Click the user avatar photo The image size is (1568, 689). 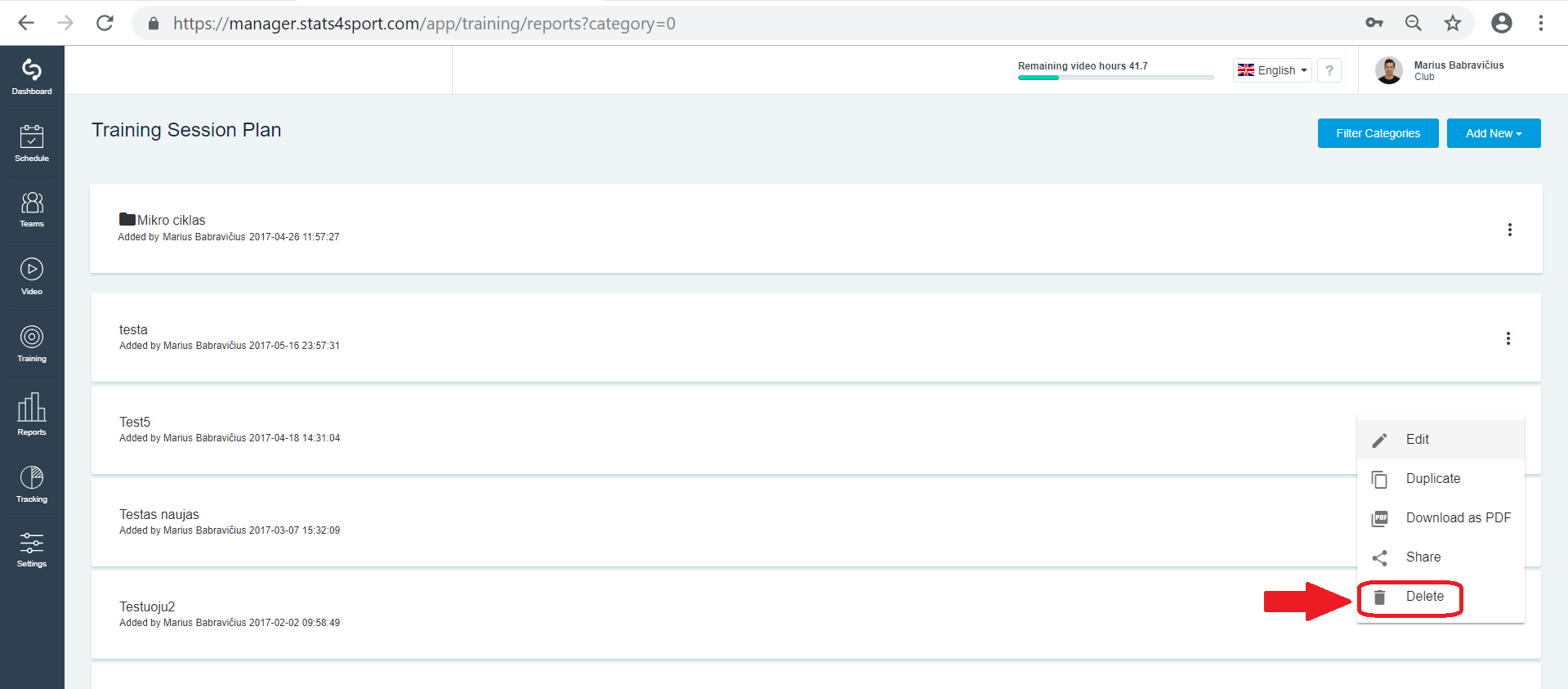(x=1389, y=70)
